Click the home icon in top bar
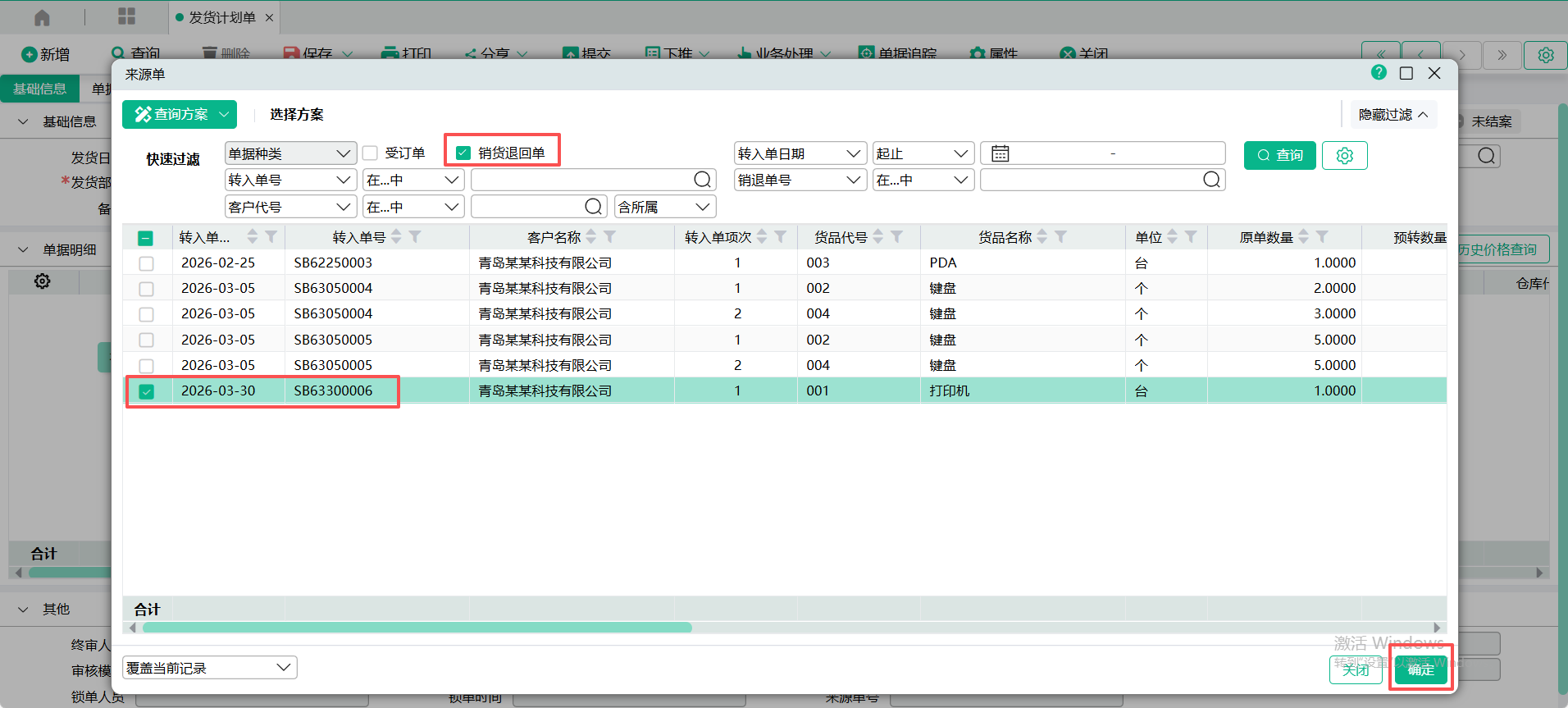The image size is (1568, 708). tap(42, 17)
